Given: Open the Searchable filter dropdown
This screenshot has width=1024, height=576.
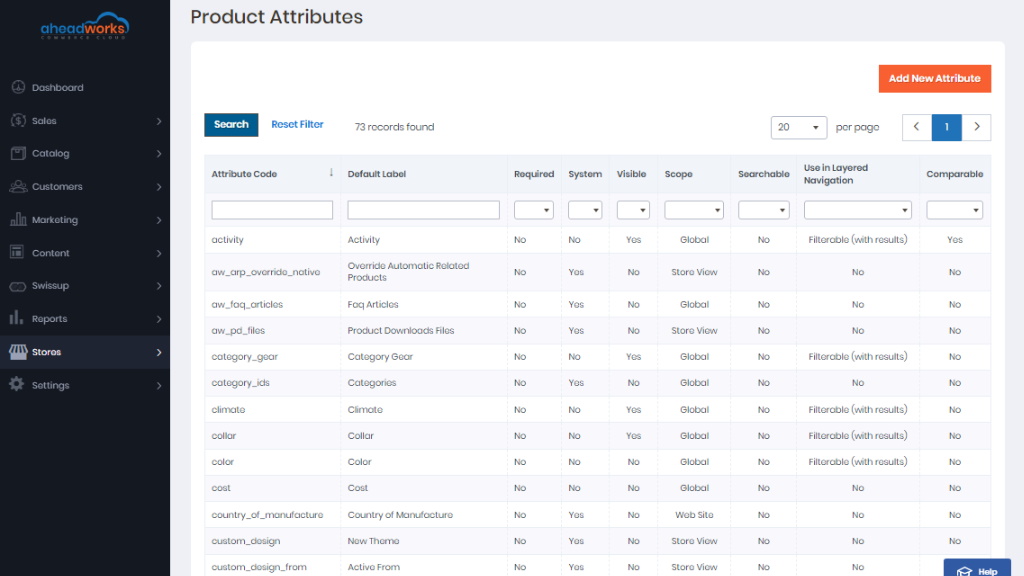Looking at the screenshot, I should coord(763,210).
